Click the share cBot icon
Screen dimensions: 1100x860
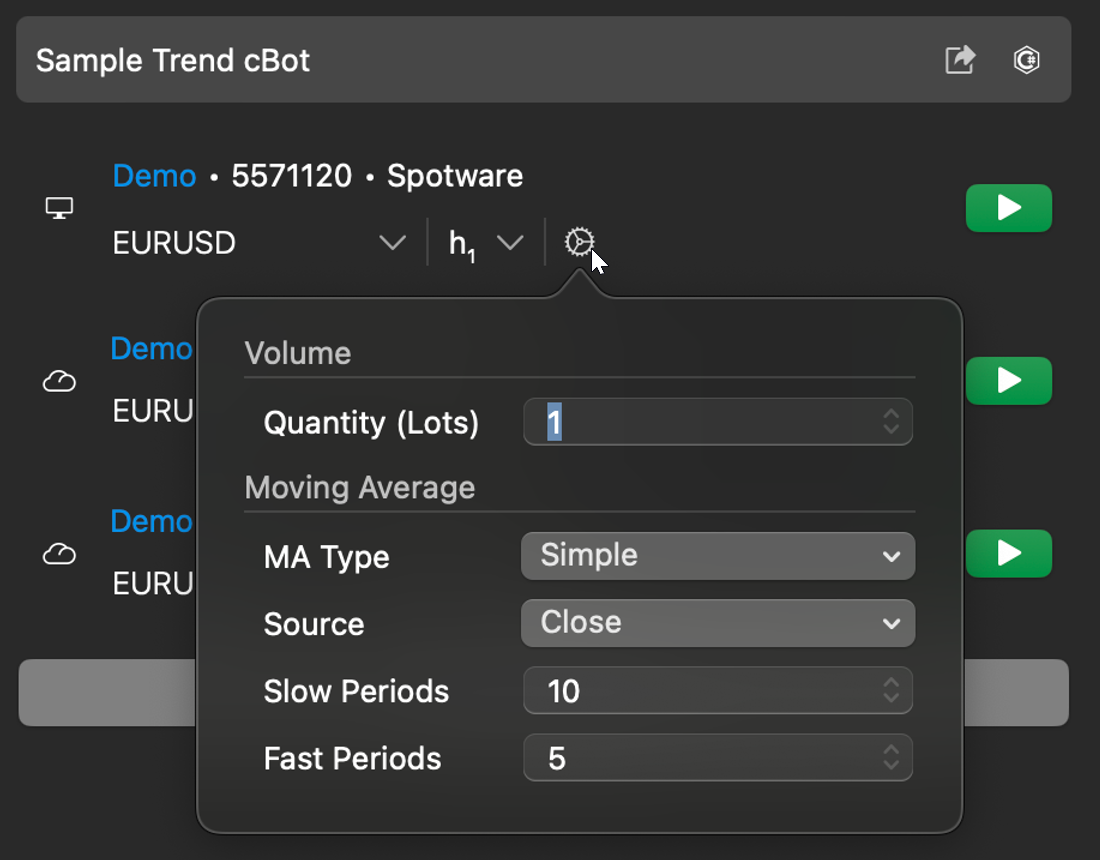click(959, 60)
